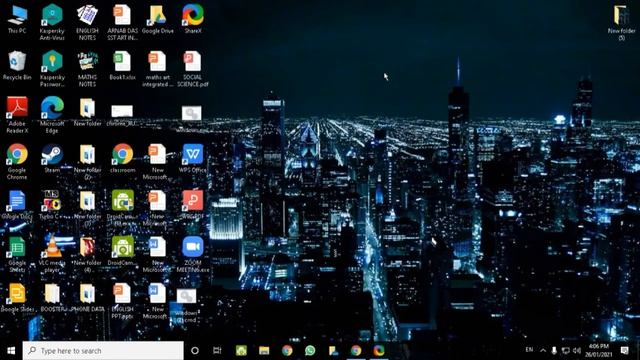This screenshot has width=640, height=360.
Task: Click the EN language indicator
Action: point(529,350)
